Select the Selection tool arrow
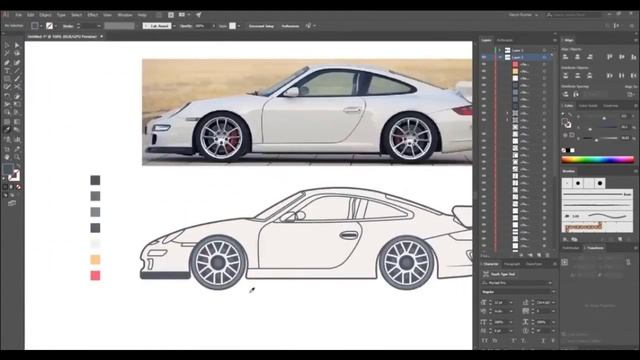Image resolution: width=640 pixels, height=360 pixels. point(7,45)
